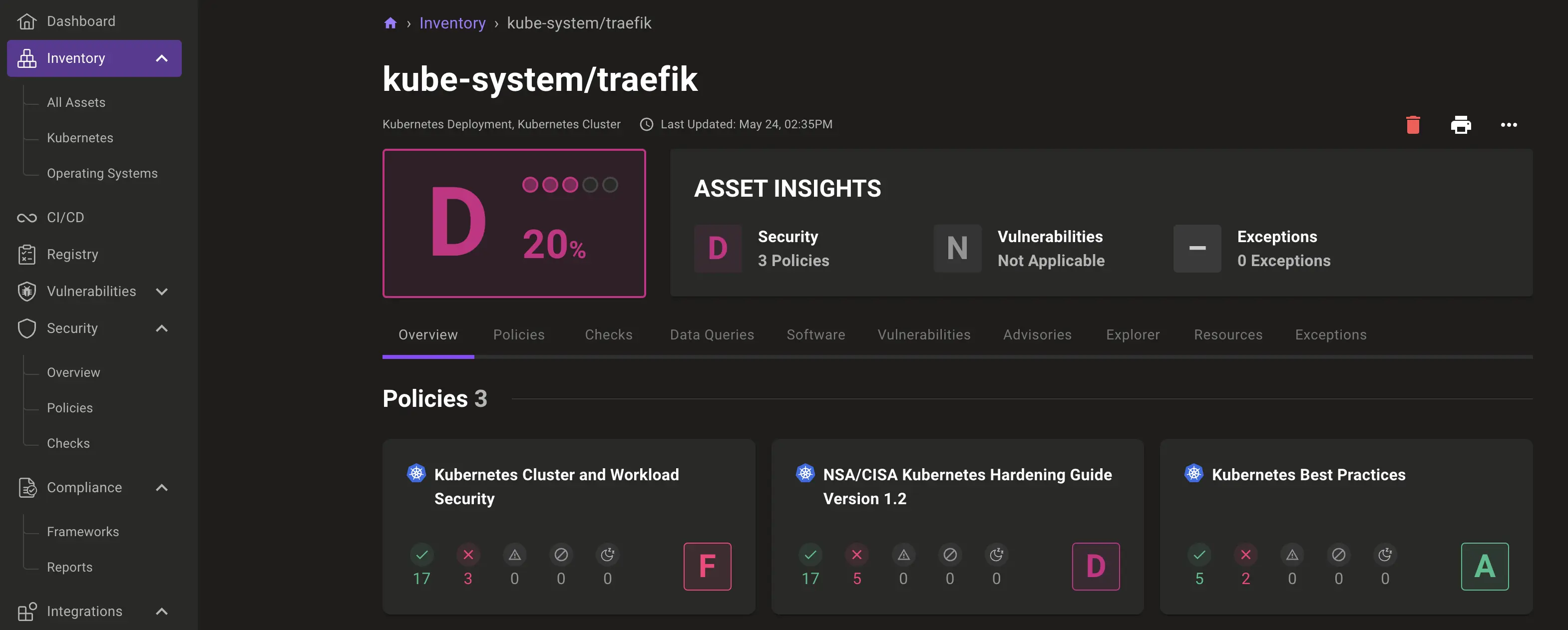Click the score dots indicator
1568x630 pixels.
tap(570, 184)
